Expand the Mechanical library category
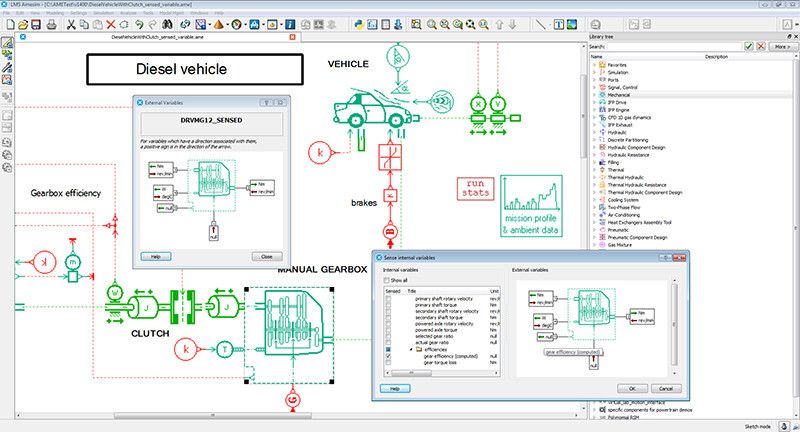800x432 pixels. (594, 95)
